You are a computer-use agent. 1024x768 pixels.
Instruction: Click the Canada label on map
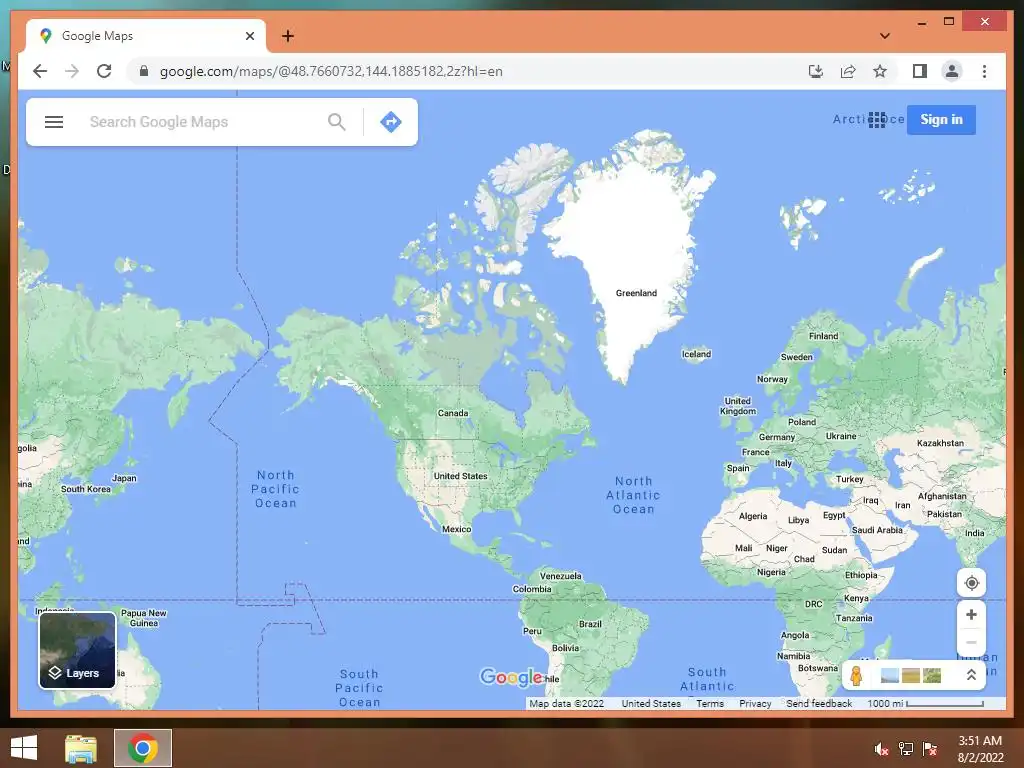click(x=453, y=413)
